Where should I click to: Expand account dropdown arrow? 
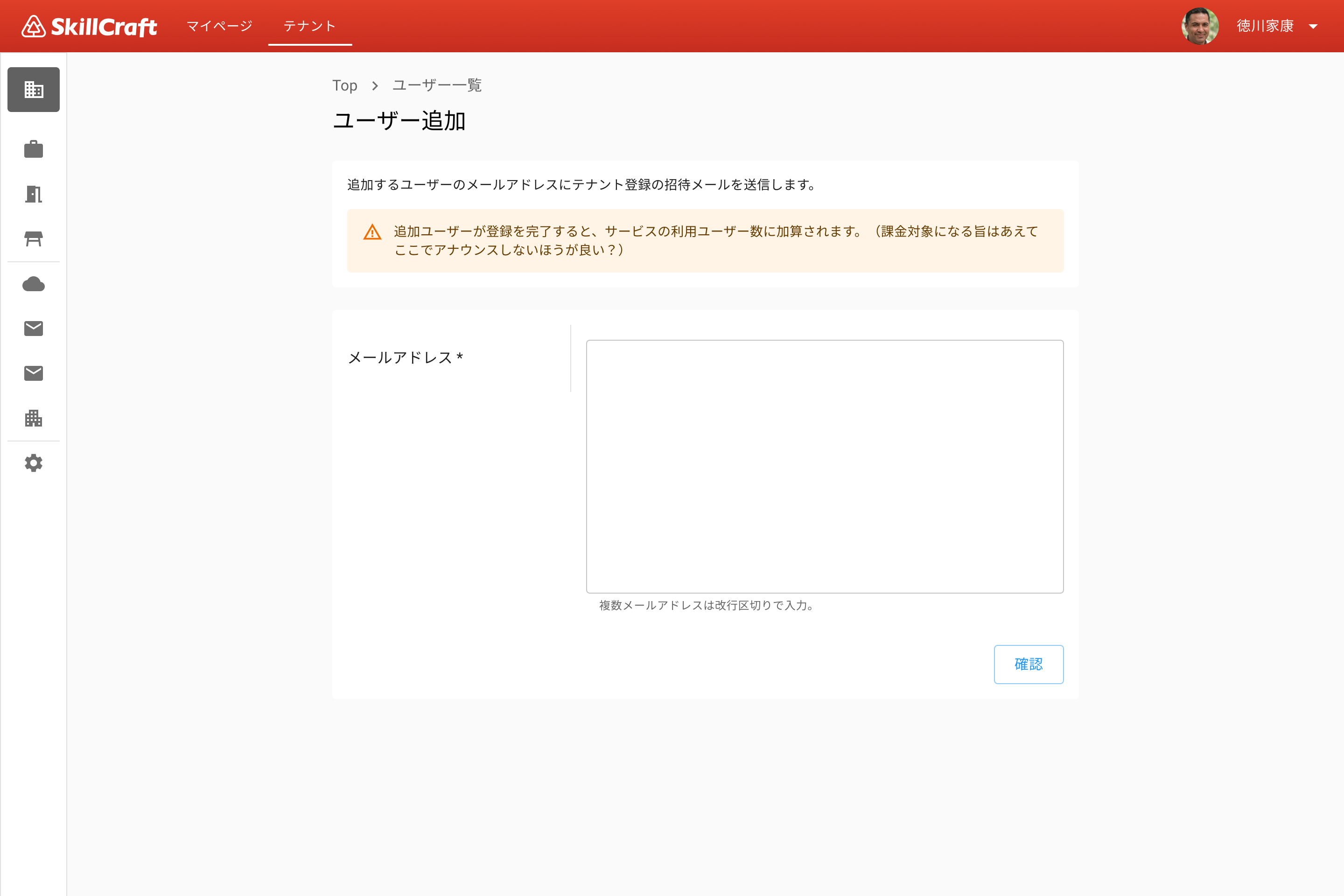click(x=1313, y=26)
